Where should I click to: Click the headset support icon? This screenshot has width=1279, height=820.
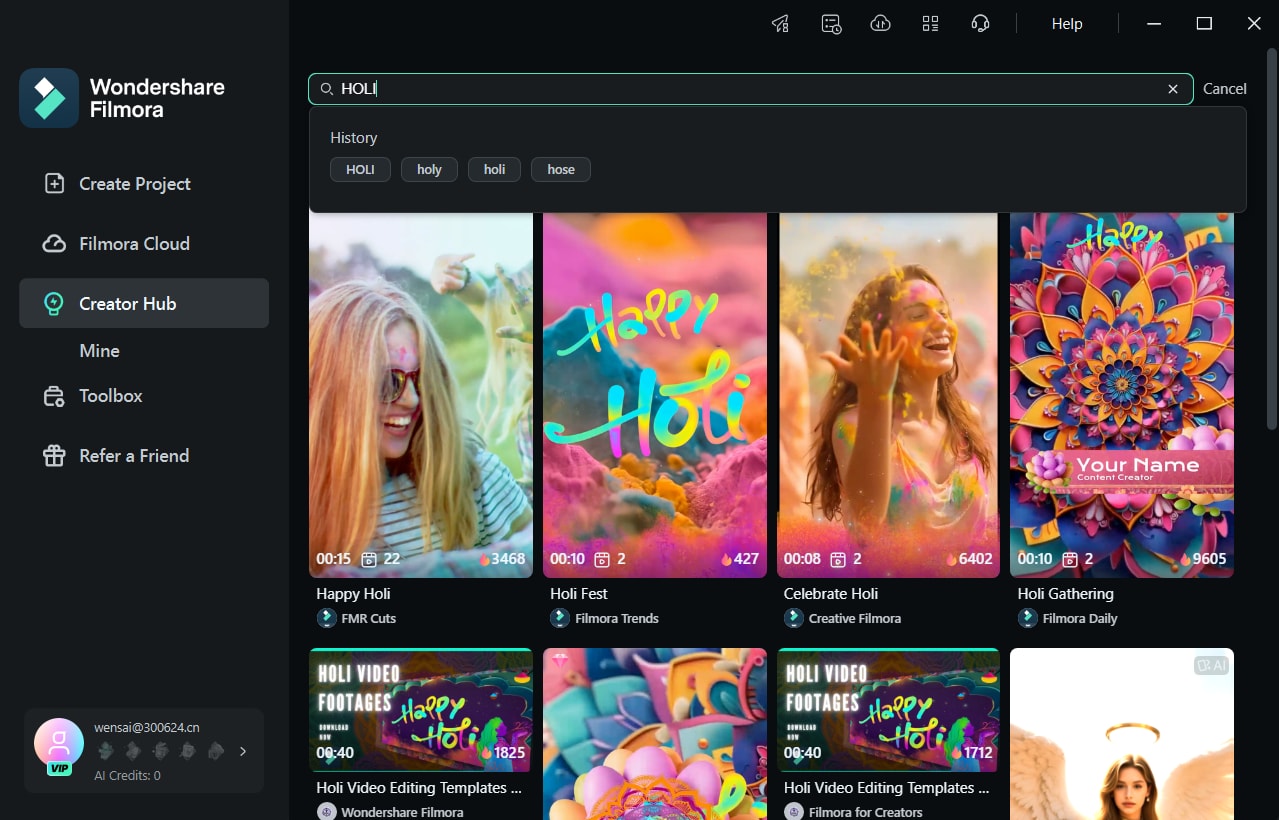(x=980, y=23)
